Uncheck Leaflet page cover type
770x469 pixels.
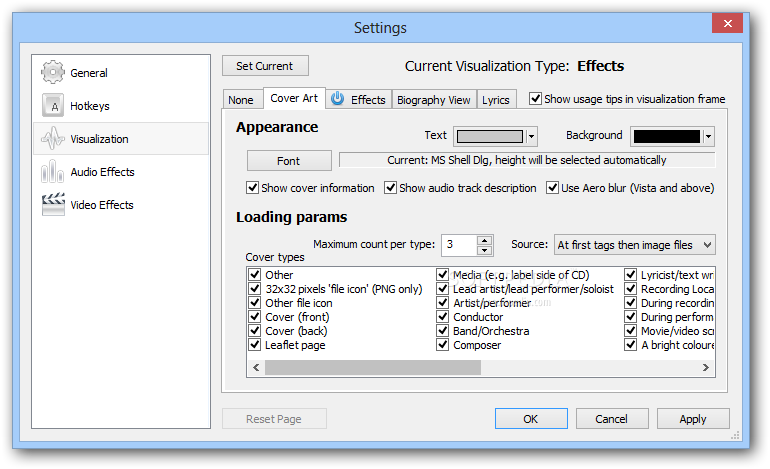pyautogui.click(x=254, y=345)
